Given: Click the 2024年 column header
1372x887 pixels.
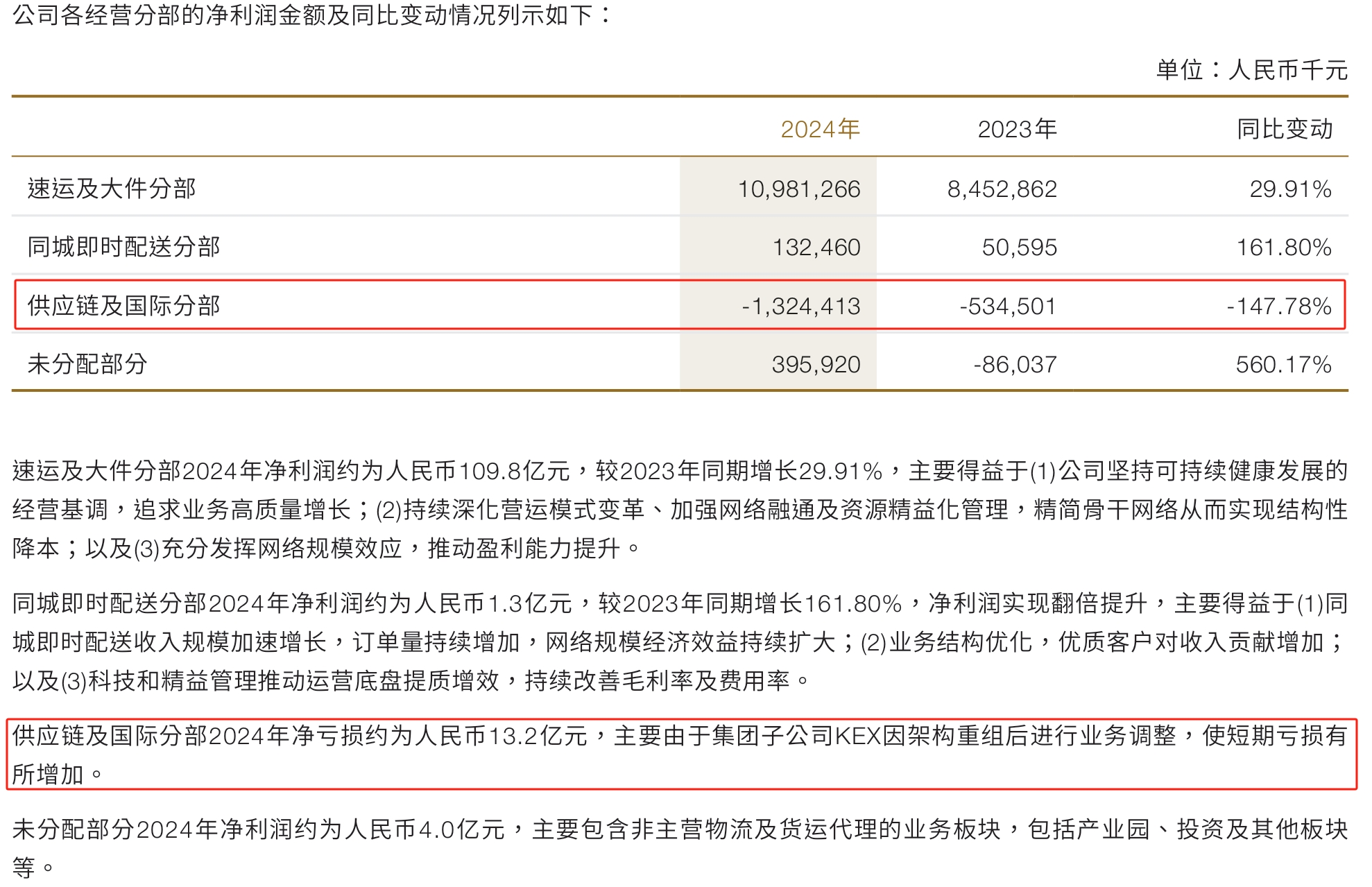Looking at the screenshot, I should click(820, 129).
